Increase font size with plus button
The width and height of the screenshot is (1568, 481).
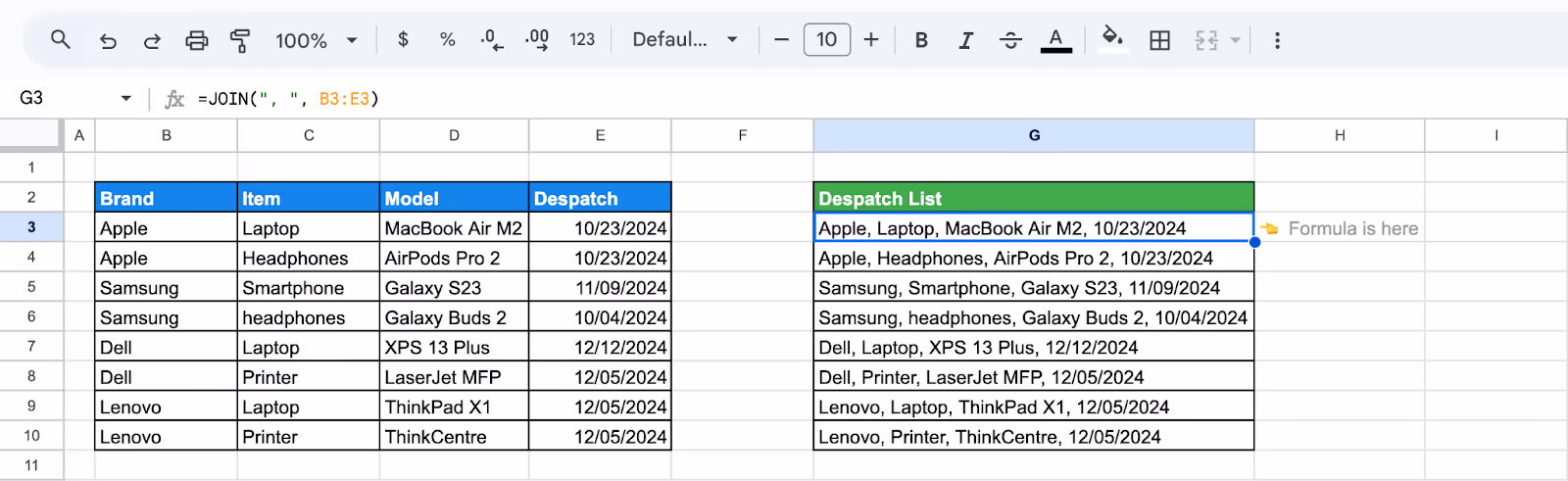(x=871, y=40)
